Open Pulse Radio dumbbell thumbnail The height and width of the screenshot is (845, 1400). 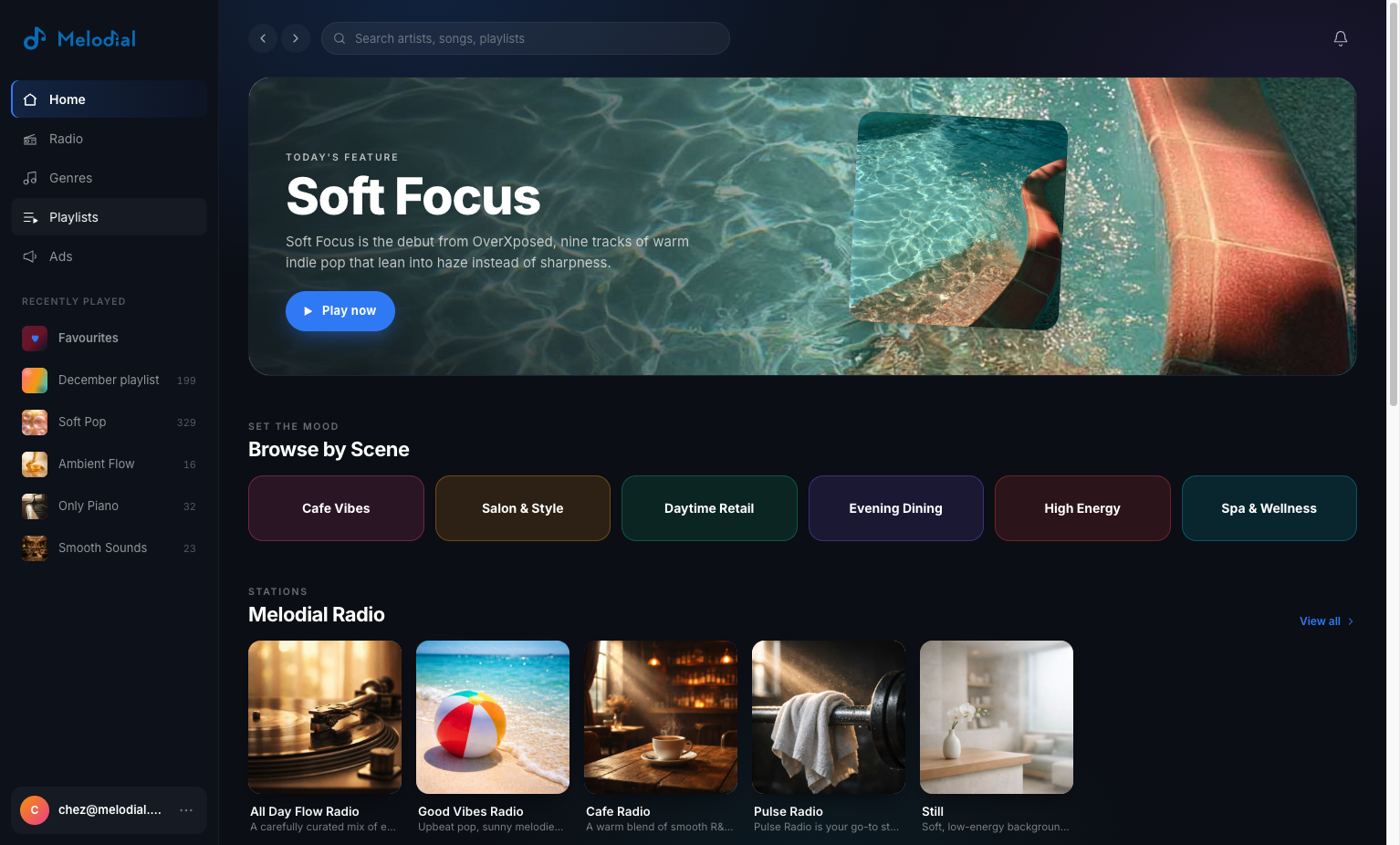pyautogui.click(x=829, y=717)
